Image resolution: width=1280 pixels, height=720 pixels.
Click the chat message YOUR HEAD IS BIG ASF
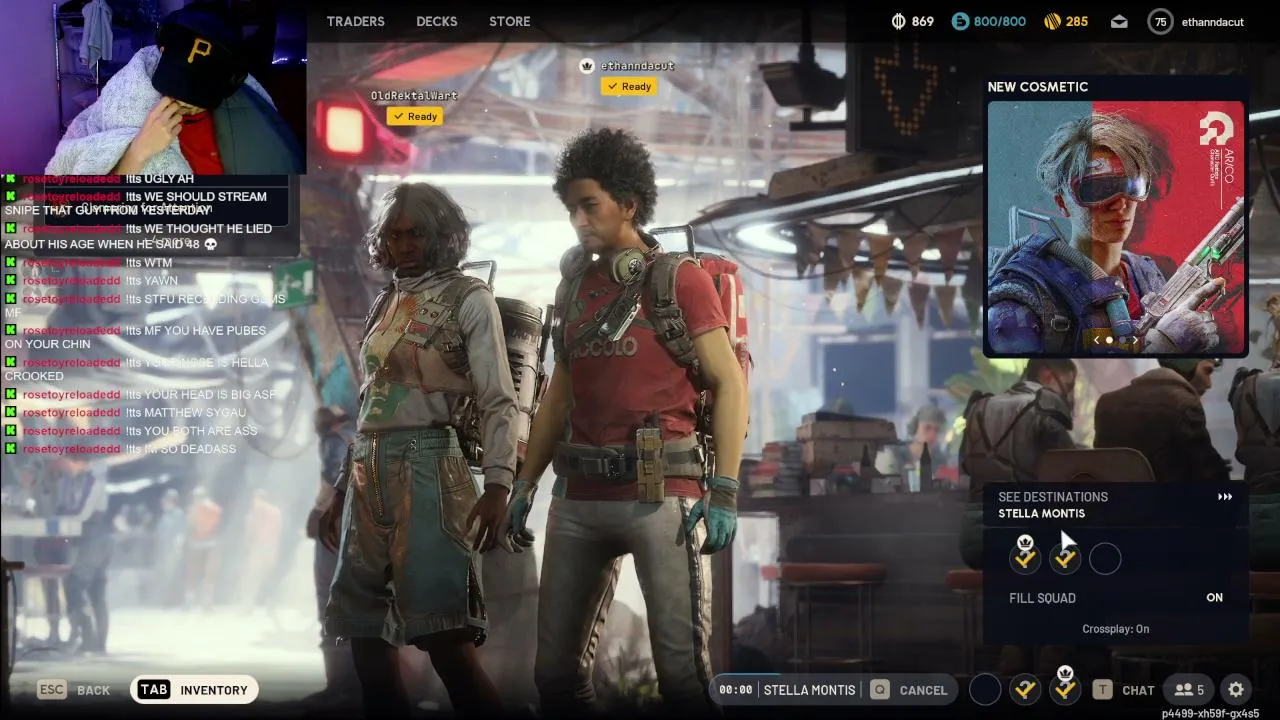click(141, 395)
